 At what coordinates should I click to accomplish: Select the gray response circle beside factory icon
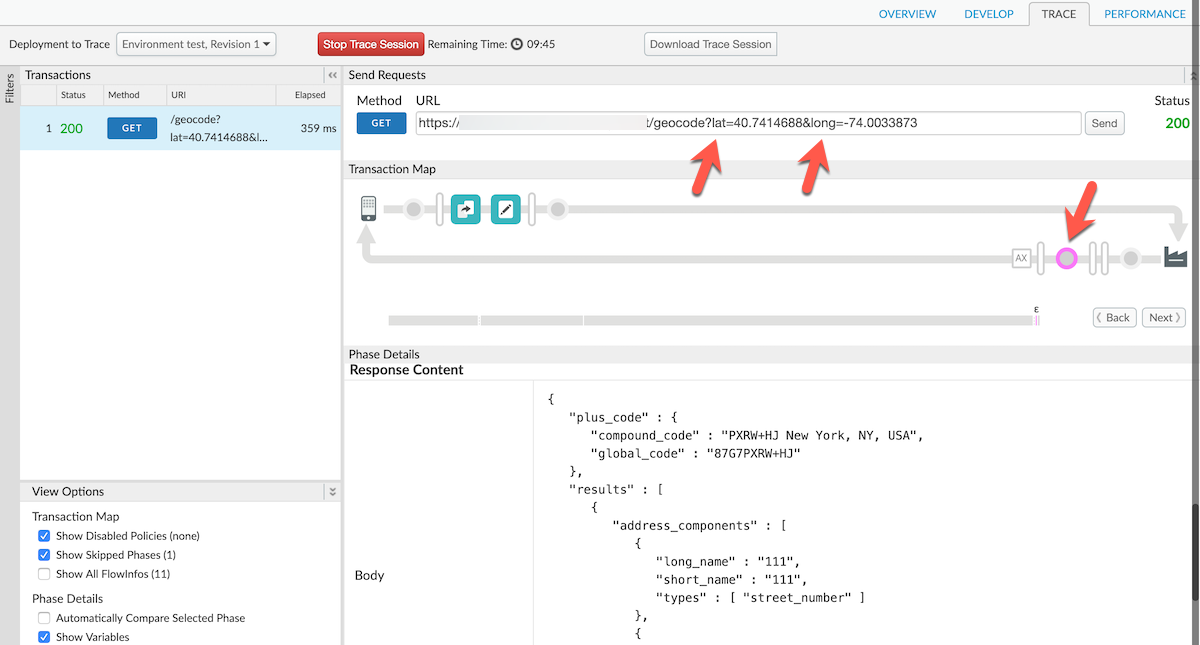tap(1131, 258)
